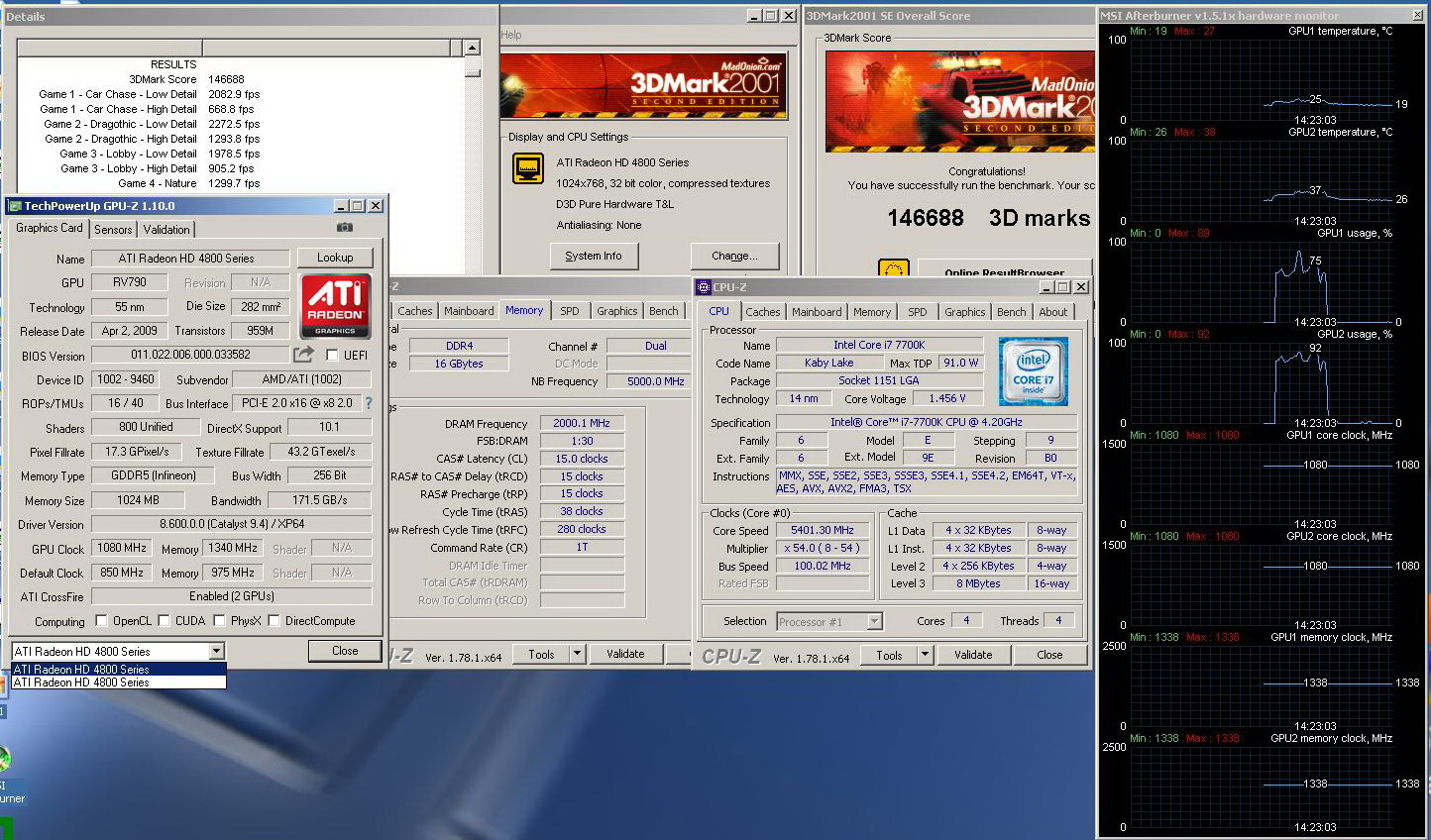
Task: Click the GPU2 usage graph in Afterburner
Action: (1264, 382)
